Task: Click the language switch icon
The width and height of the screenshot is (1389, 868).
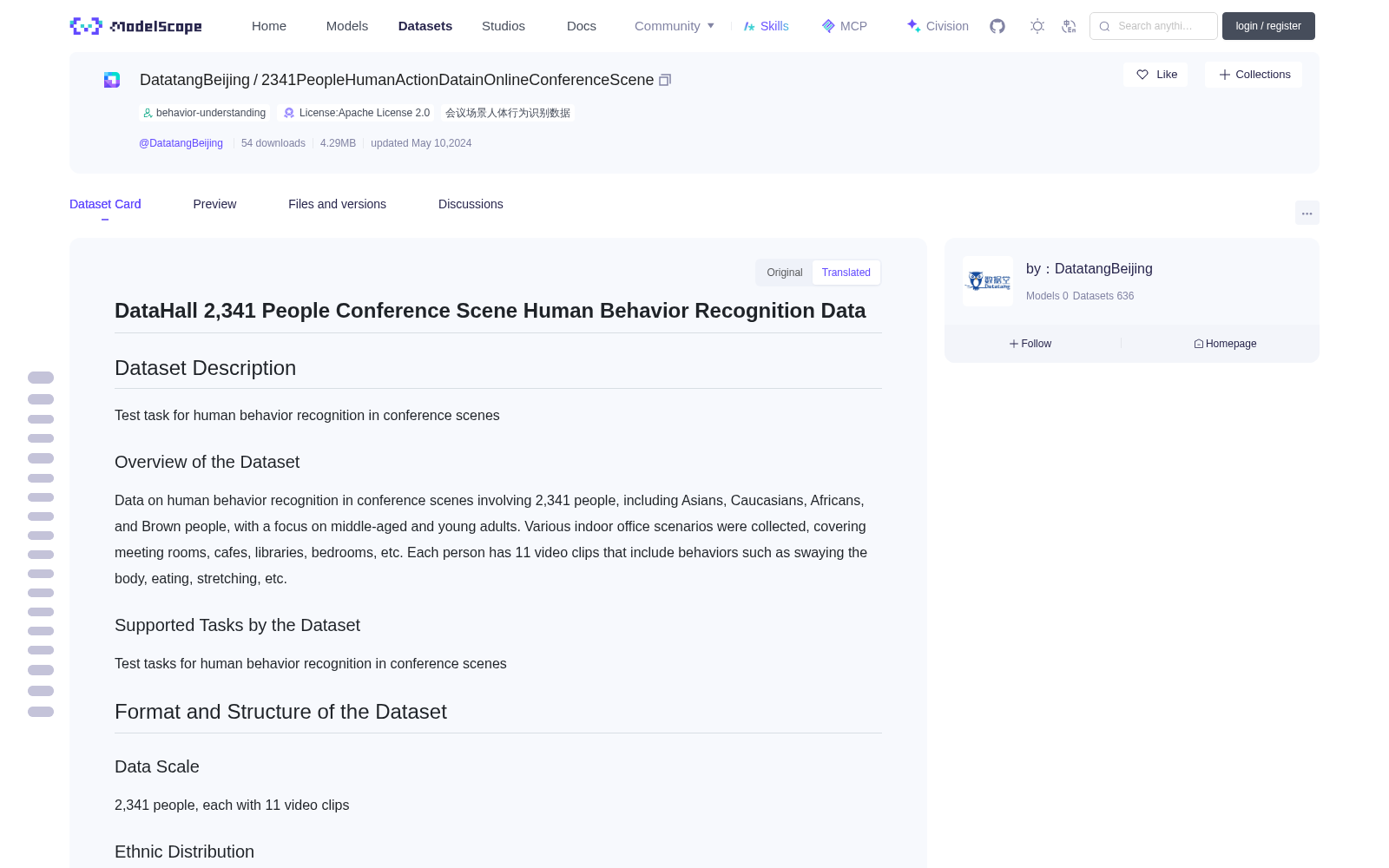Action: click(1070, 26)
